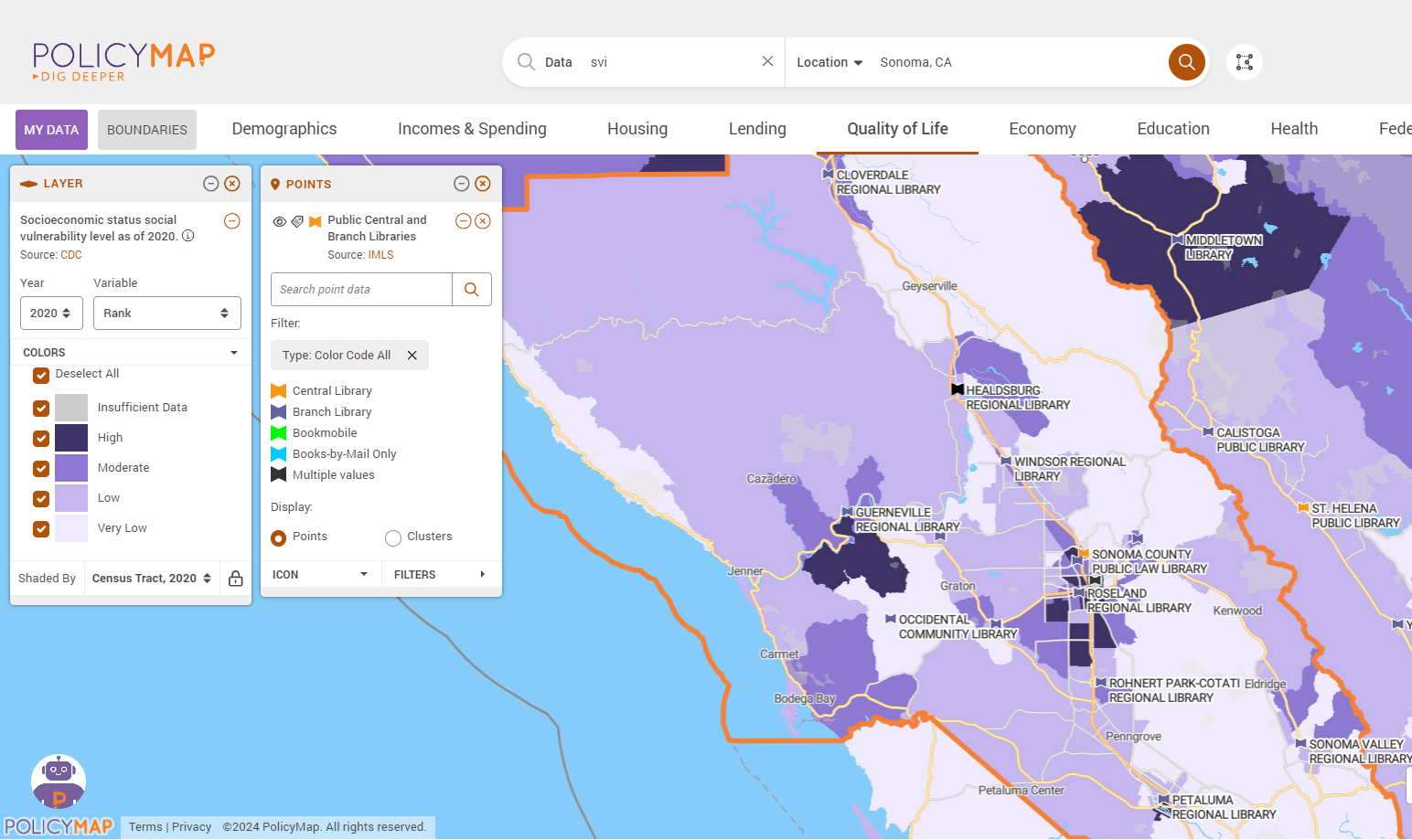
Task: Open the Economy menu
Action: (x=1043, y=129)
